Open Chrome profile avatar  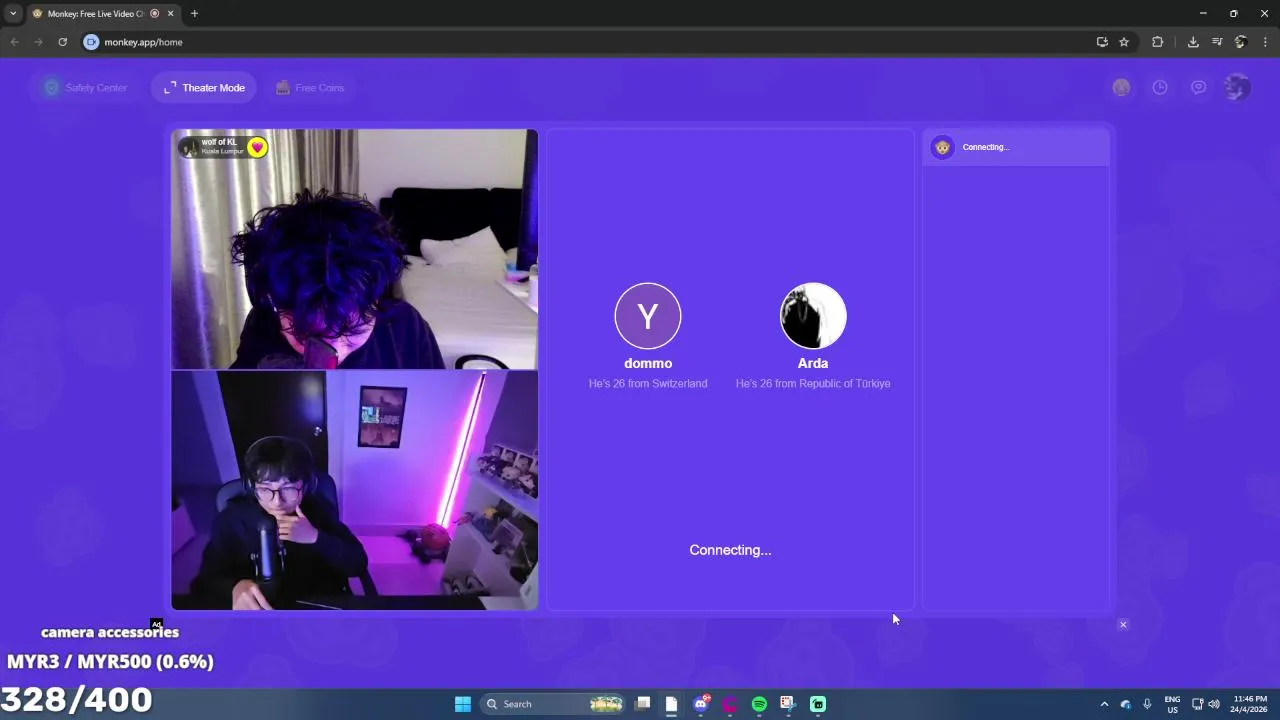point(1241,42)
